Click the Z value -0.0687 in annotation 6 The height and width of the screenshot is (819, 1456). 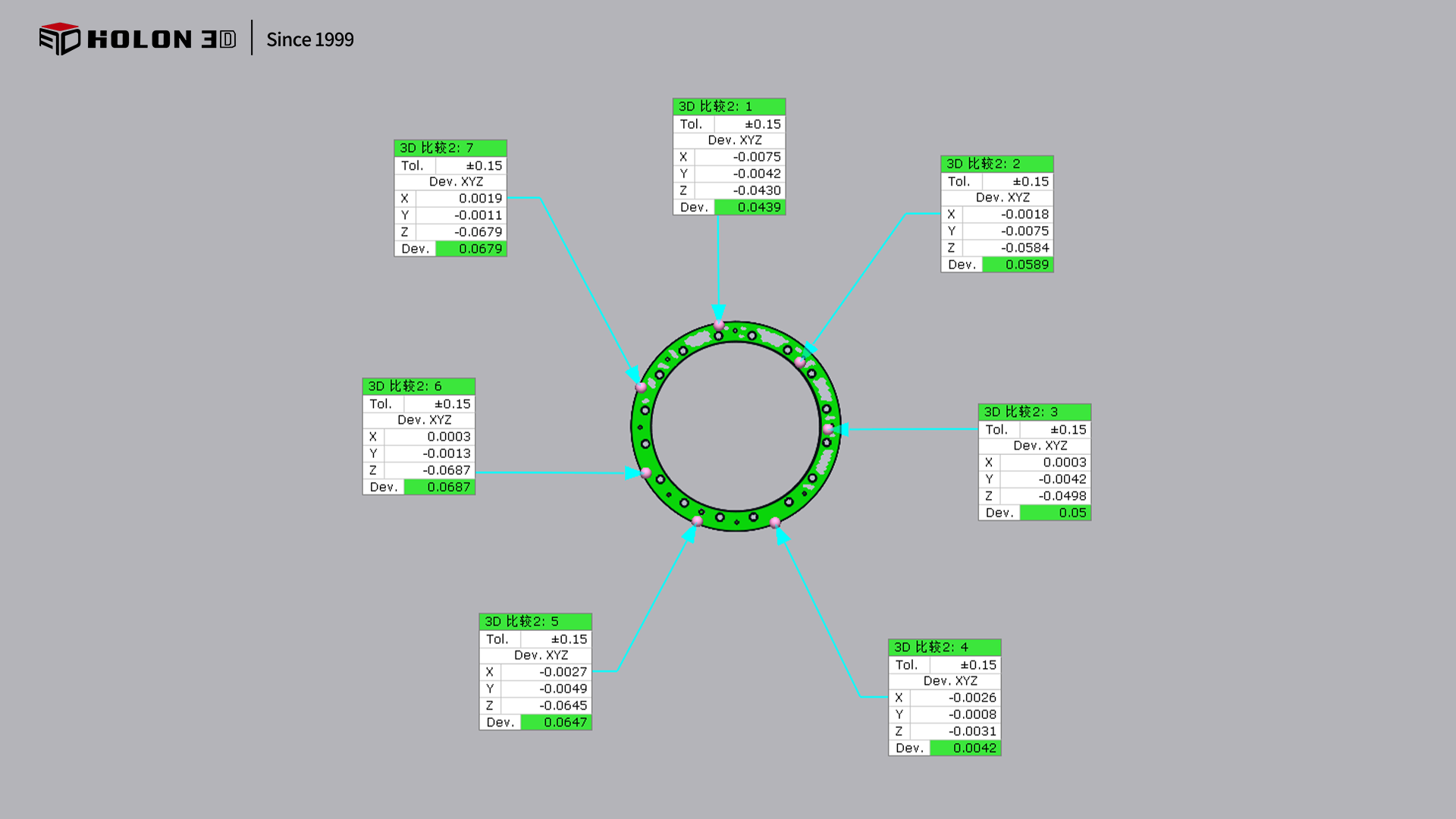446,470
